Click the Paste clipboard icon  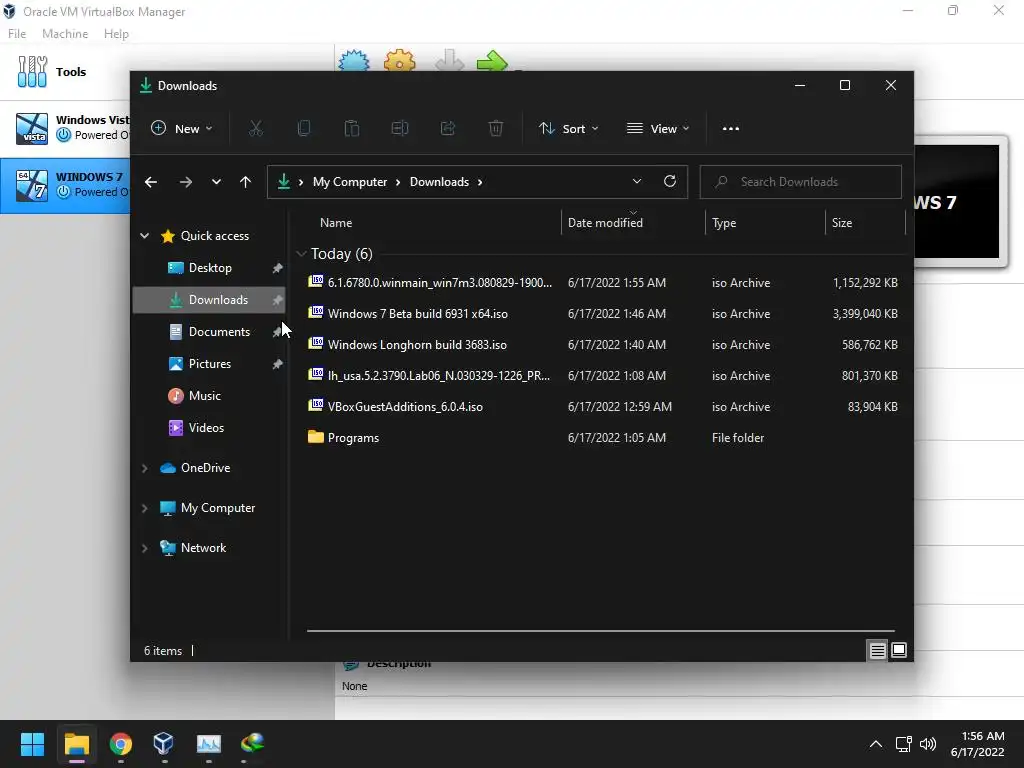pyautogui.click(x=351, y=129)
